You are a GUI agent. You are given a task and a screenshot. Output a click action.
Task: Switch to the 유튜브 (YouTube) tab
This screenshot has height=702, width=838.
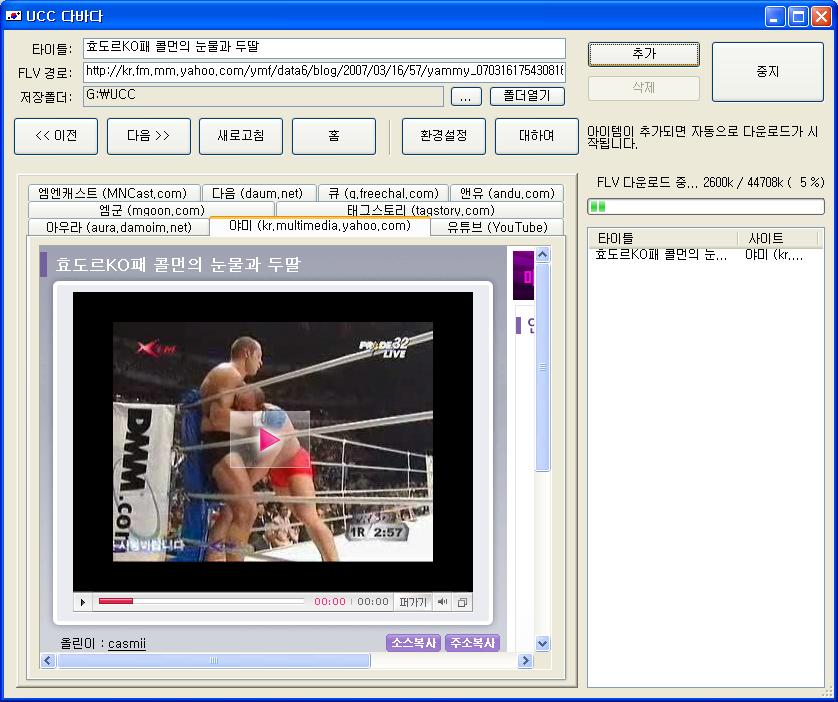coord(497,227)
